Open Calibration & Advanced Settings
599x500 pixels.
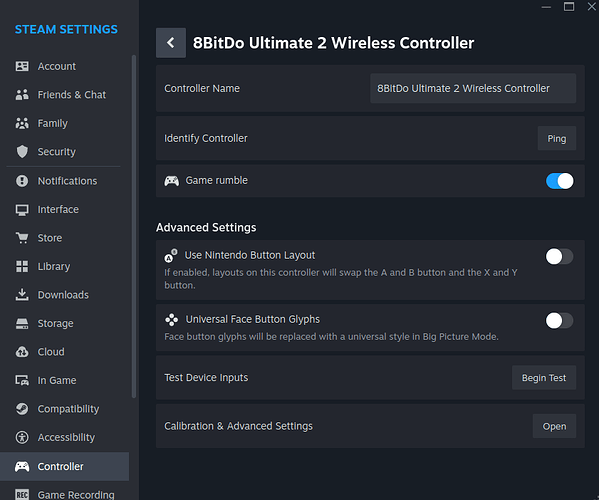554,426
